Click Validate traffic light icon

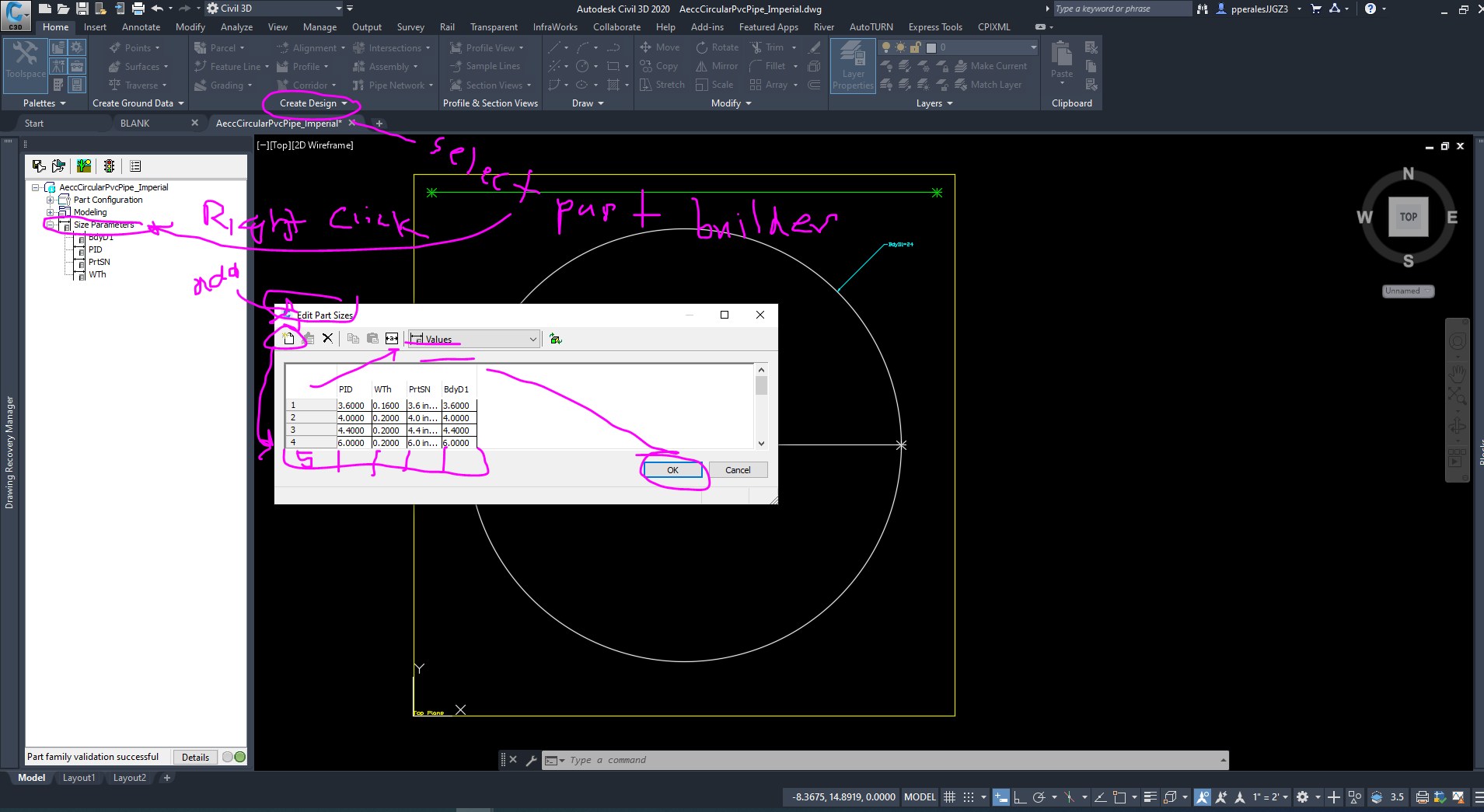[x=109, y=166]
